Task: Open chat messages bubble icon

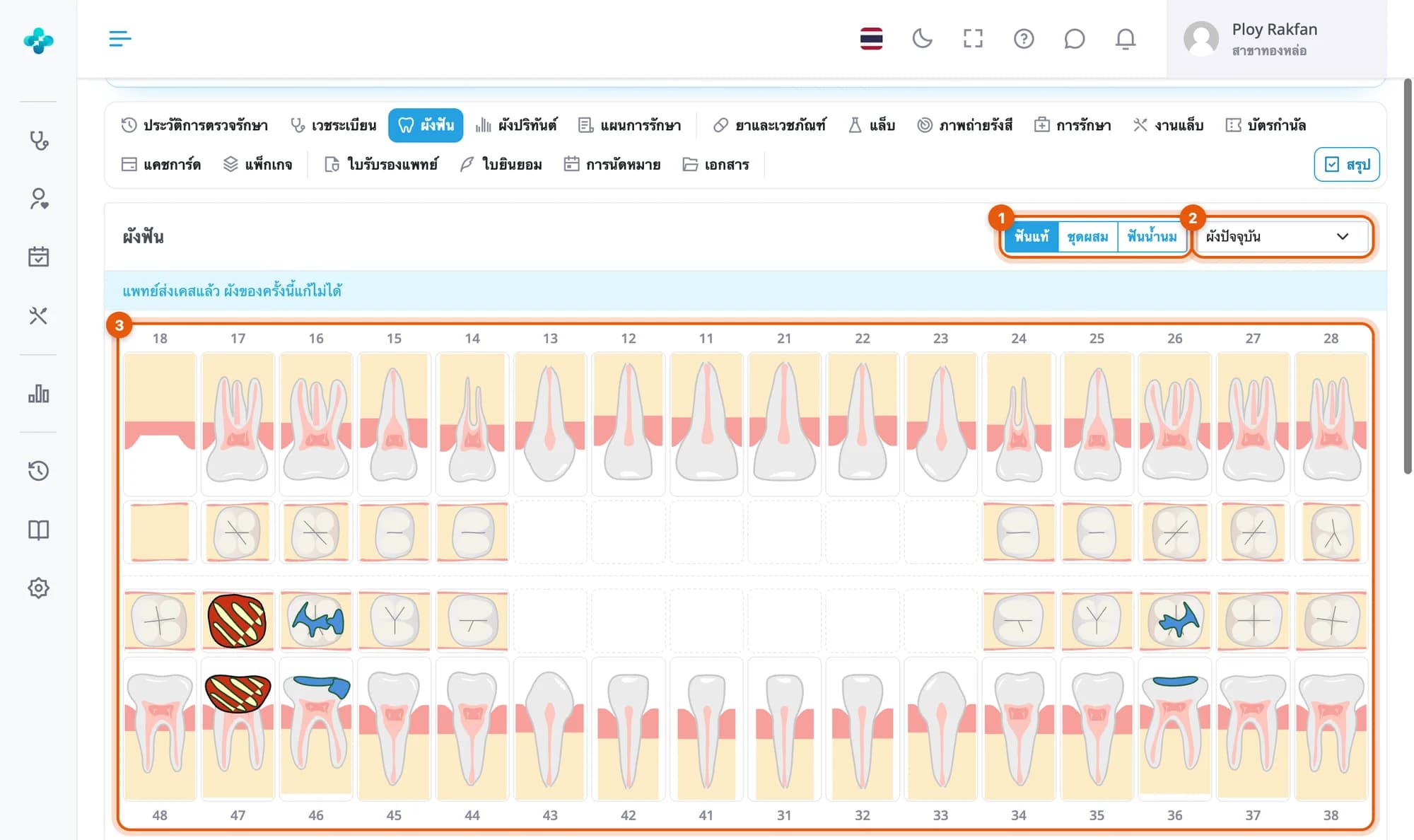Action: point(1075,38)
